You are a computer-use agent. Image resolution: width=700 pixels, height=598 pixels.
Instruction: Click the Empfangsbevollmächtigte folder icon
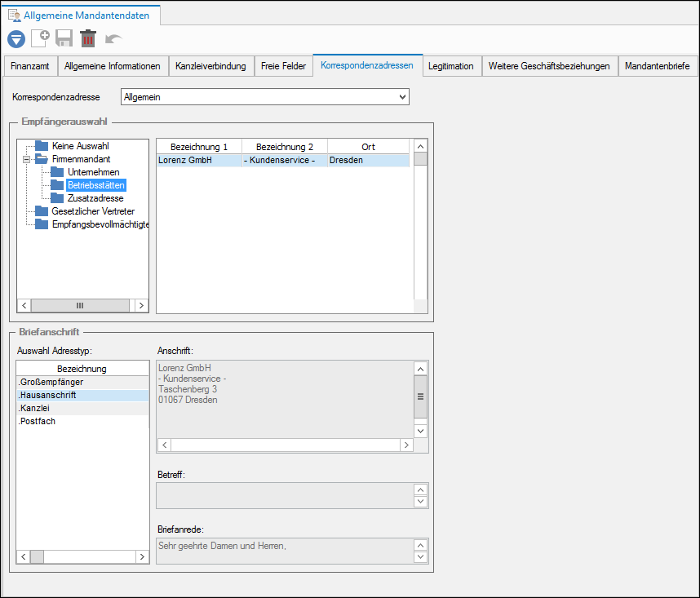[42, 224]
